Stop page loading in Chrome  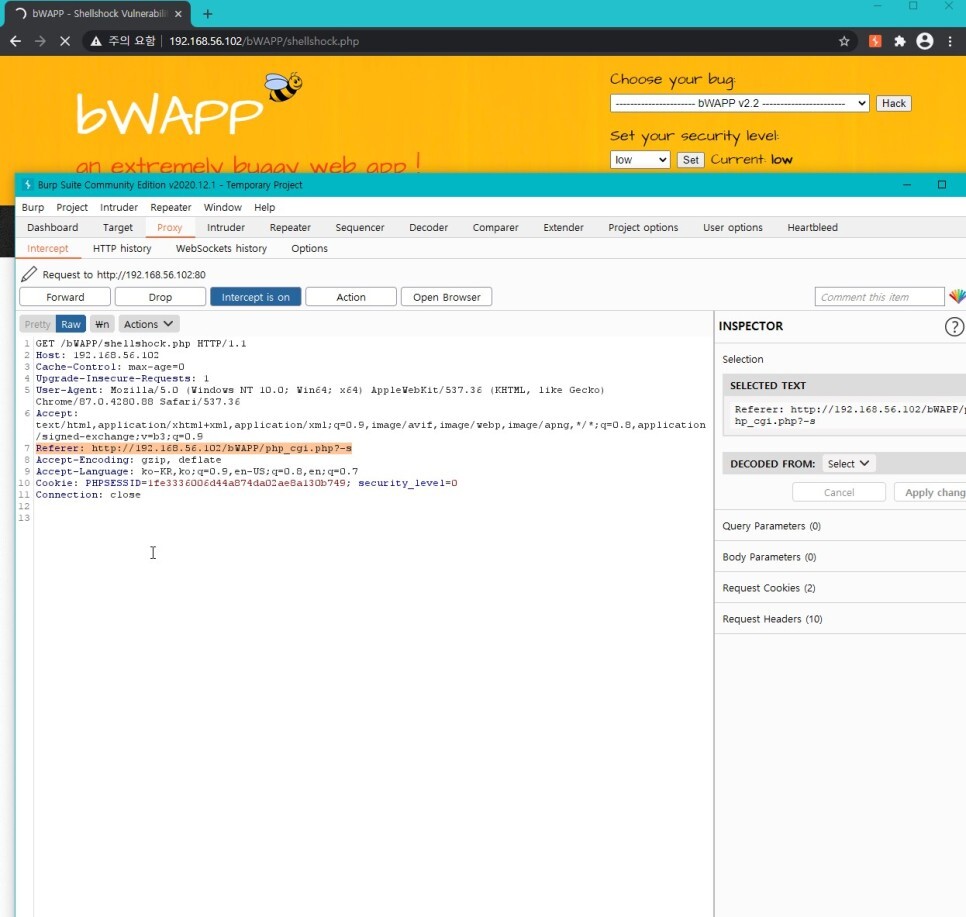(x=65, y=41)
